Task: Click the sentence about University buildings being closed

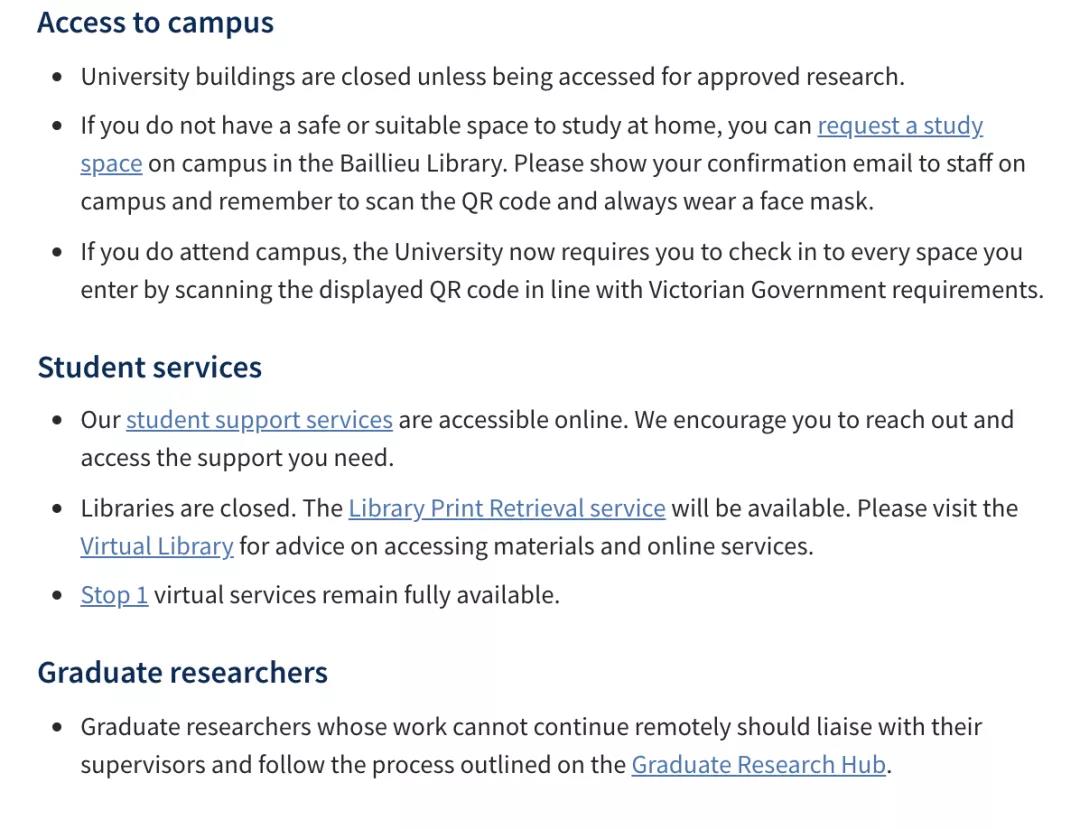Action: tap(492, 76)
